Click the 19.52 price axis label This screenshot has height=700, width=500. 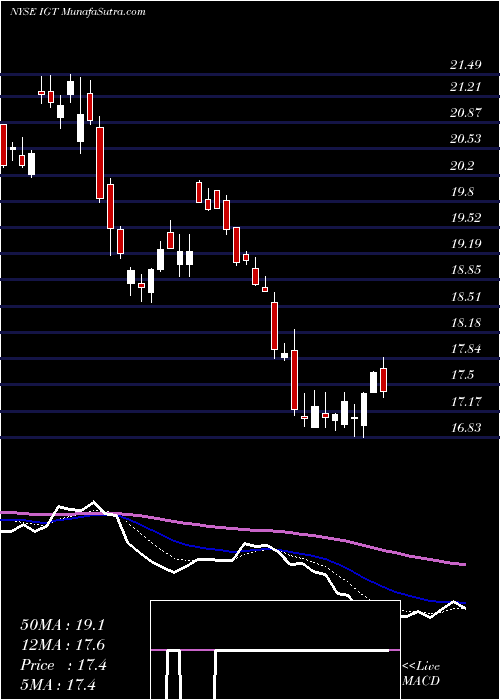coord(466,218)
